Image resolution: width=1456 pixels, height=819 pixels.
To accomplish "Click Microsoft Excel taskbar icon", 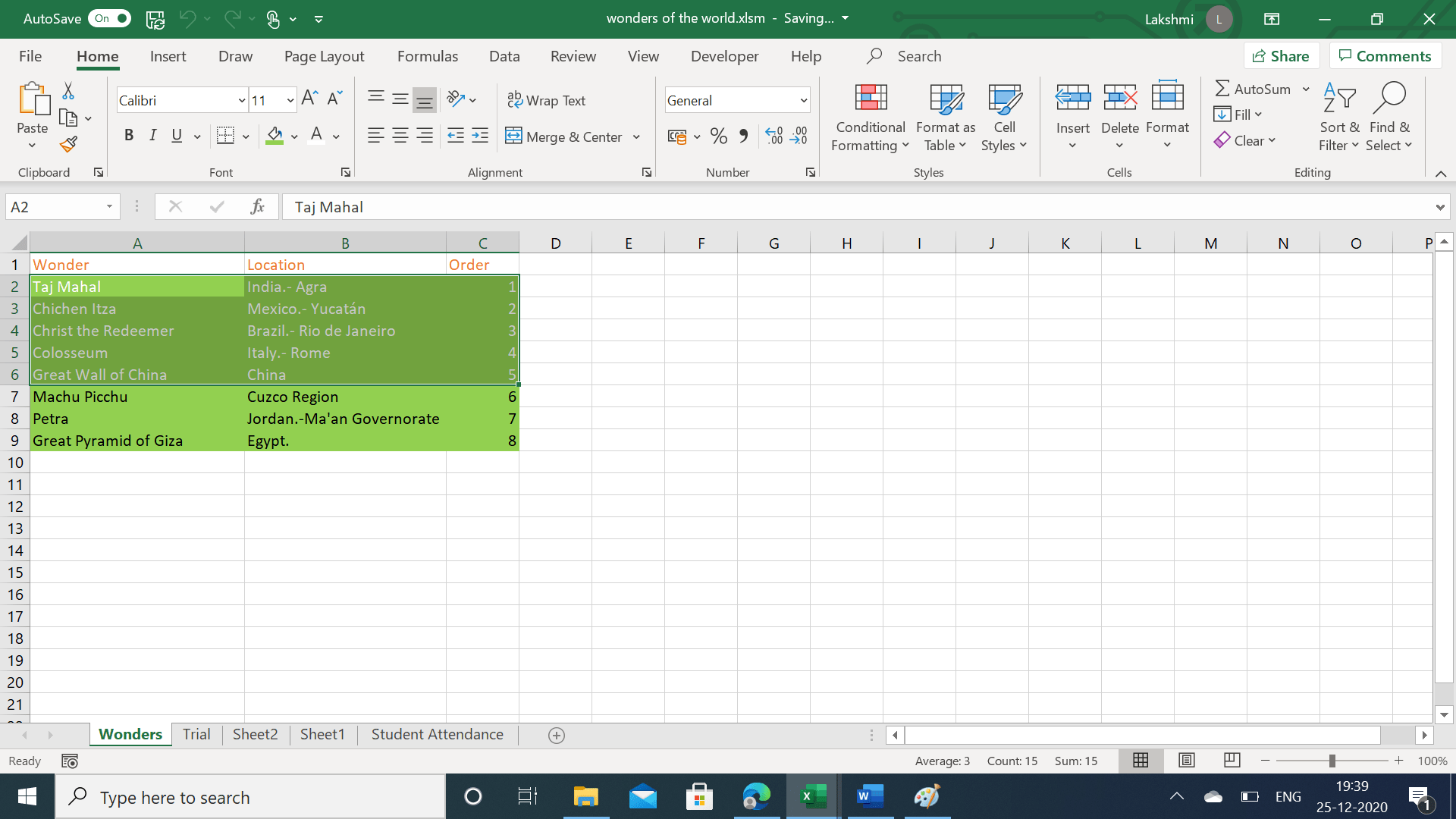I will pos(813,796).
